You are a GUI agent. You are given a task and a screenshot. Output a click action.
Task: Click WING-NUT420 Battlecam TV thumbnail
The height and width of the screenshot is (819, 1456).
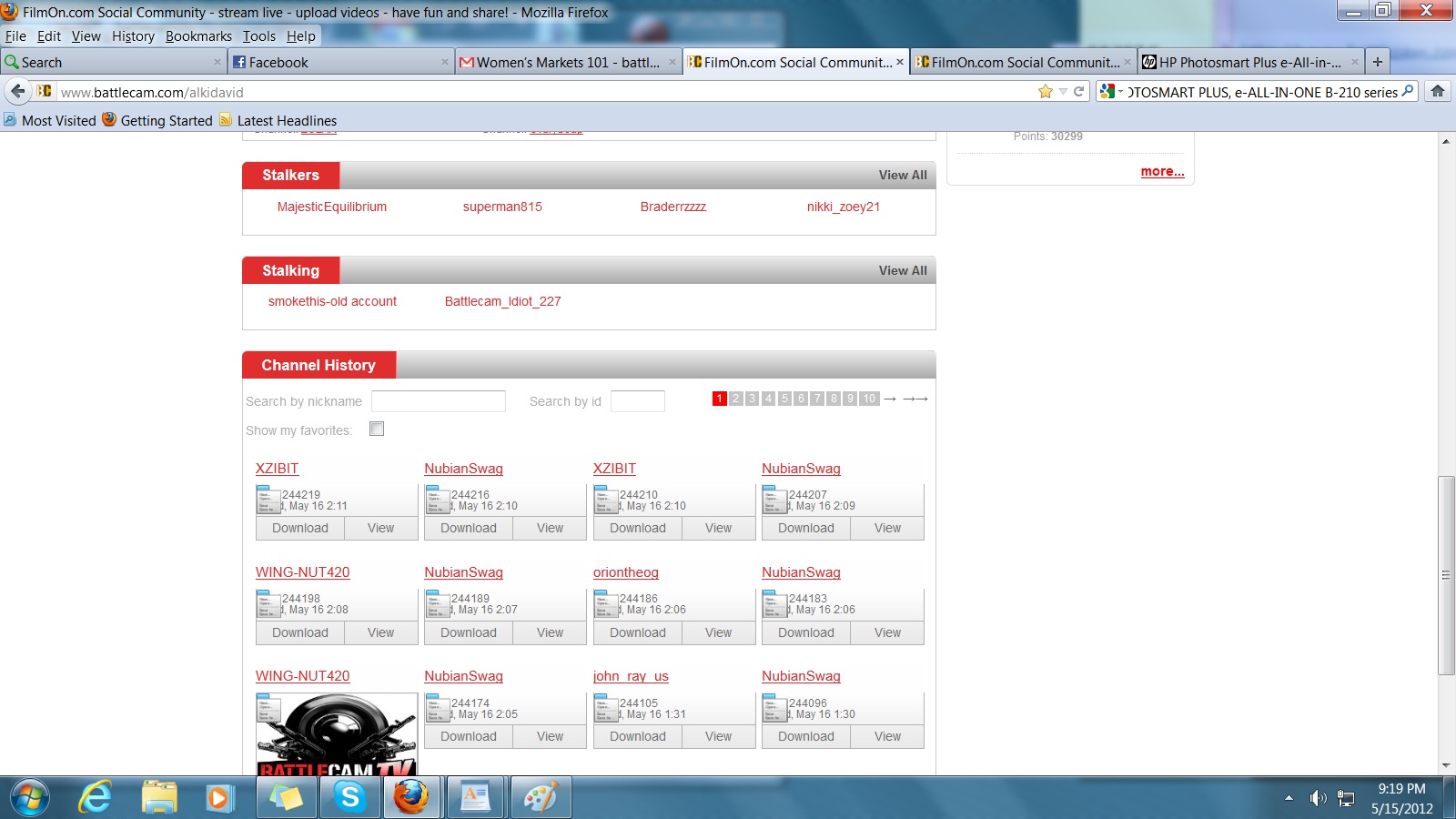tap(337, 734)
